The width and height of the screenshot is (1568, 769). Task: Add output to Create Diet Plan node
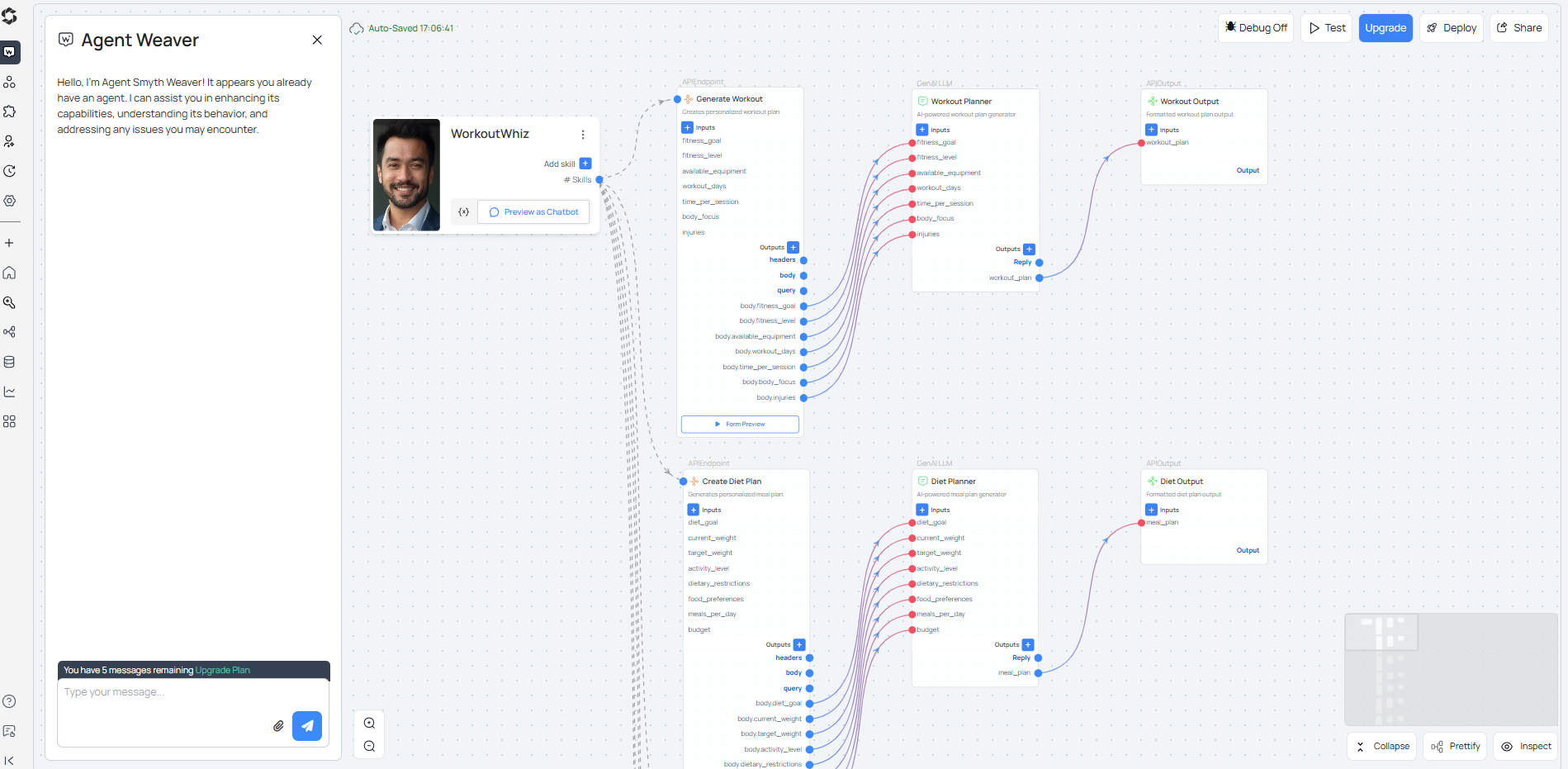tap(799, 645)
